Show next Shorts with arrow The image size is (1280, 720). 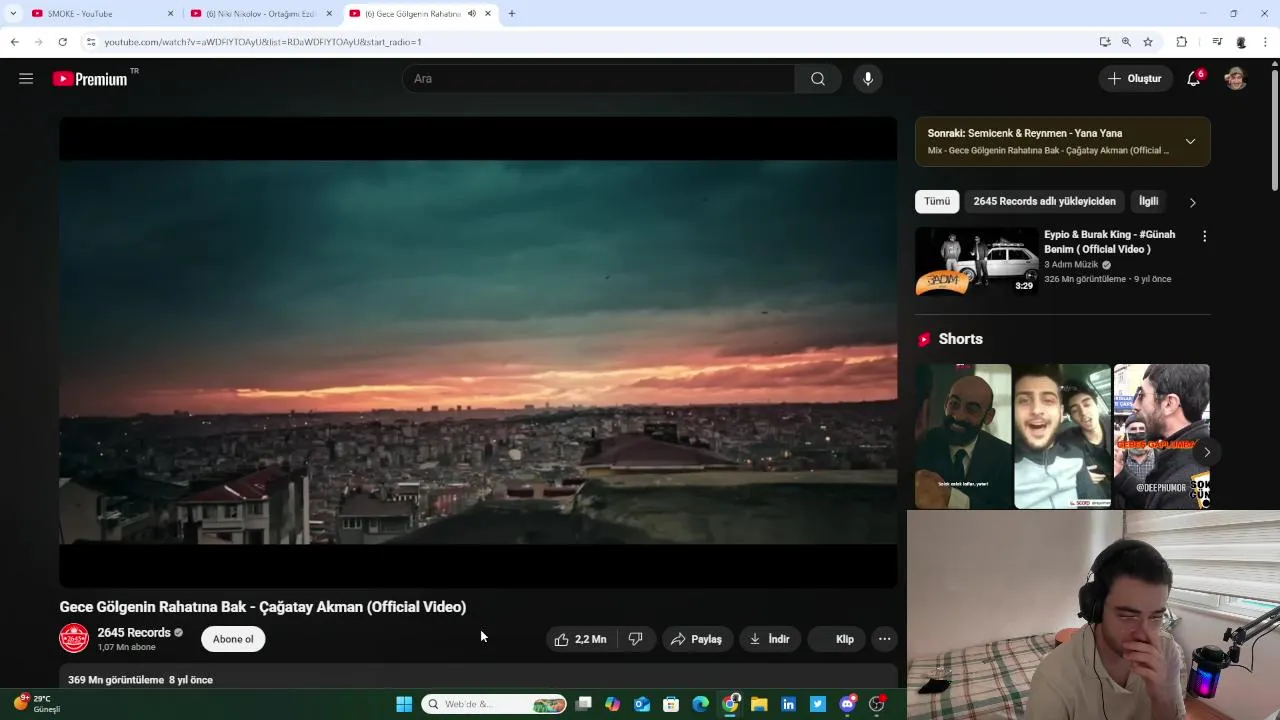(x=1207, y=452)
